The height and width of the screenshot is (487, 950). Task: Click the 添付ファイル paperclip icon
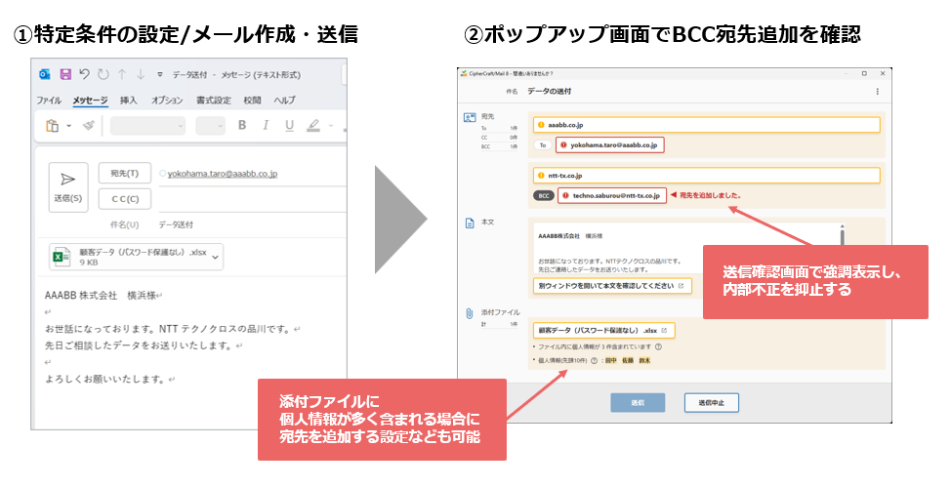[x=469, y=313]
